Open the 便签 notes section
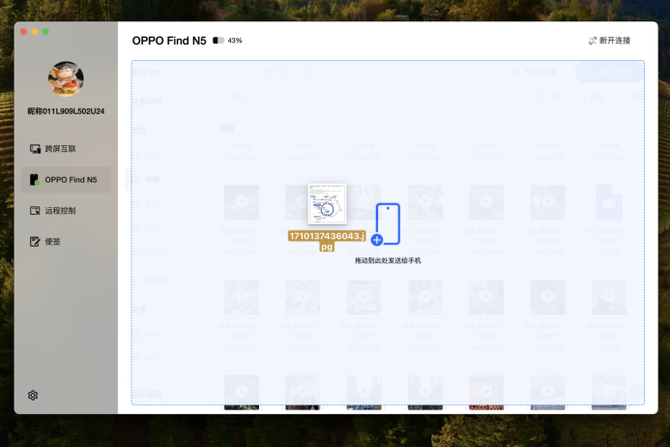Image resolution: width=670 pixels, height=447 pixels. pos(66,241)
